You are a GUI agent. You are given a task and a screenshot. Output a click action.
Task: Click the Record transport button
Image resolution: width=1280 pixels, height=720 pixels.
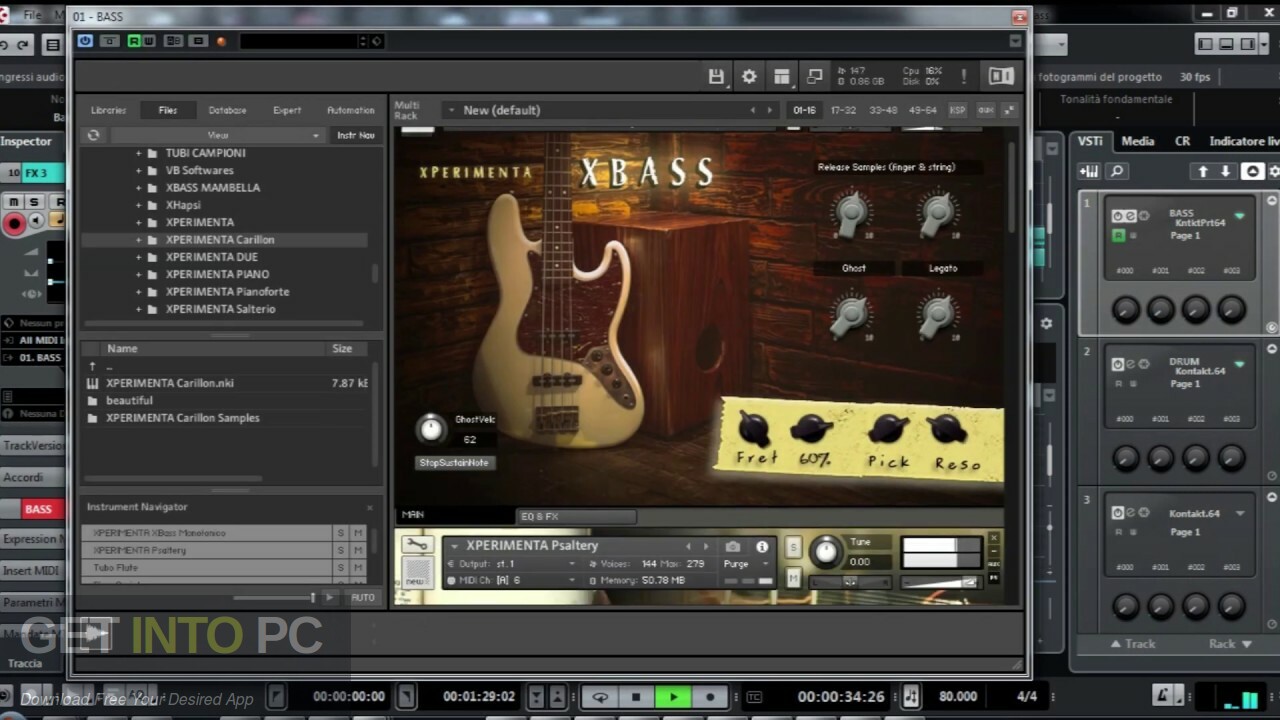710,697
